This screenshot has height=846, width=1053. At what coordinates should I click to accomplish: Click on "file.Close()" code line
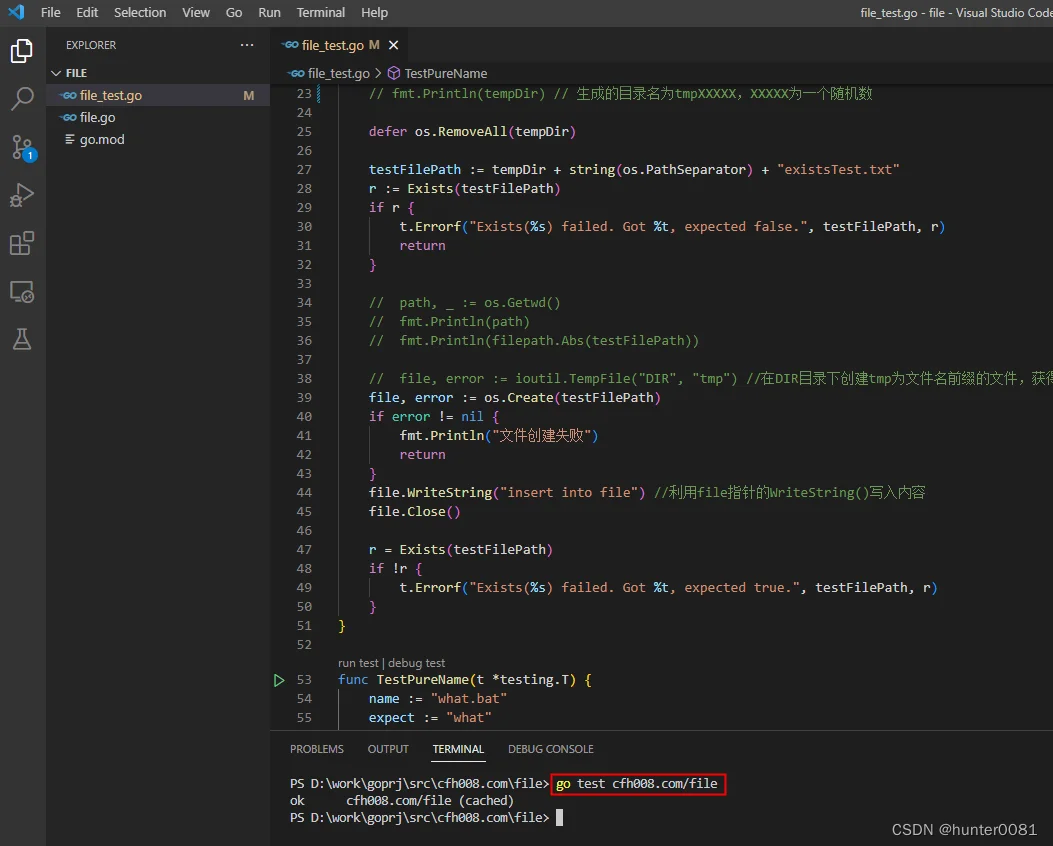(414, 512)
